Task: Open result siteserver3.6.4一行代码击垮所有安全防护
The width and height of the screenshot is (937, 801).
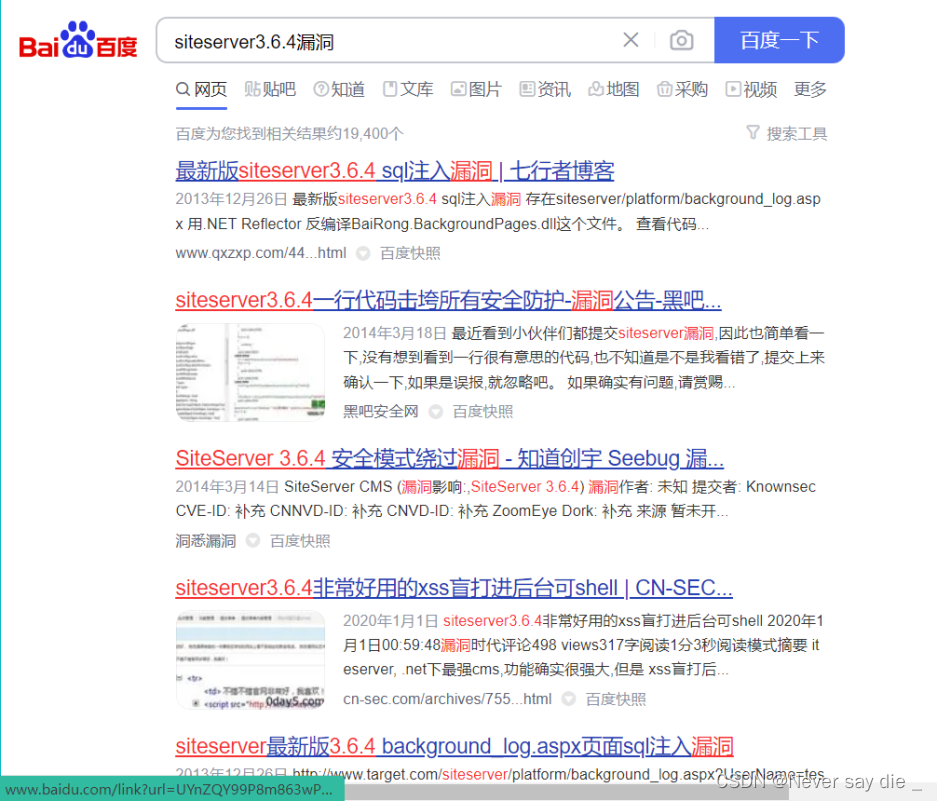Action: pos(448,300)
